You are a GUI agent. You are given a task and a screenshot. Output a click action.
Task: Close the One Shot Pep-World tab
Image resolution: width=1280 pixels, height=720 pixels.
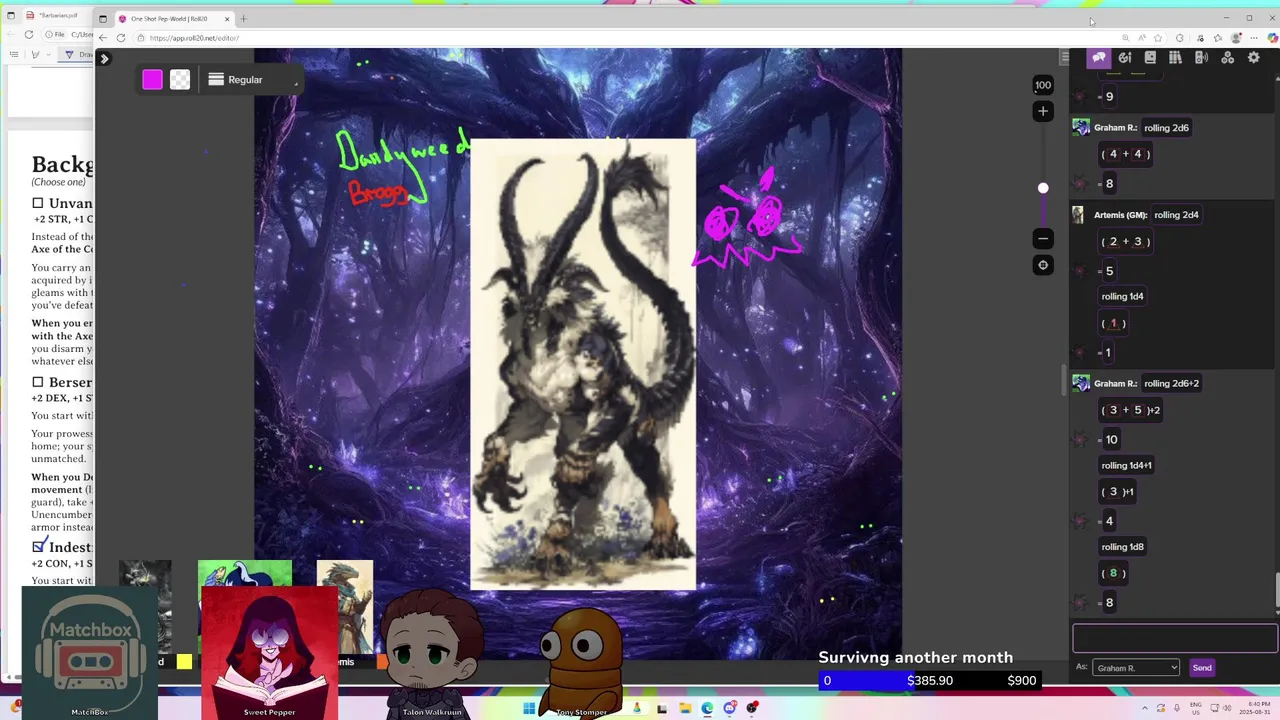pyautogui.click(x=227, y=19)
